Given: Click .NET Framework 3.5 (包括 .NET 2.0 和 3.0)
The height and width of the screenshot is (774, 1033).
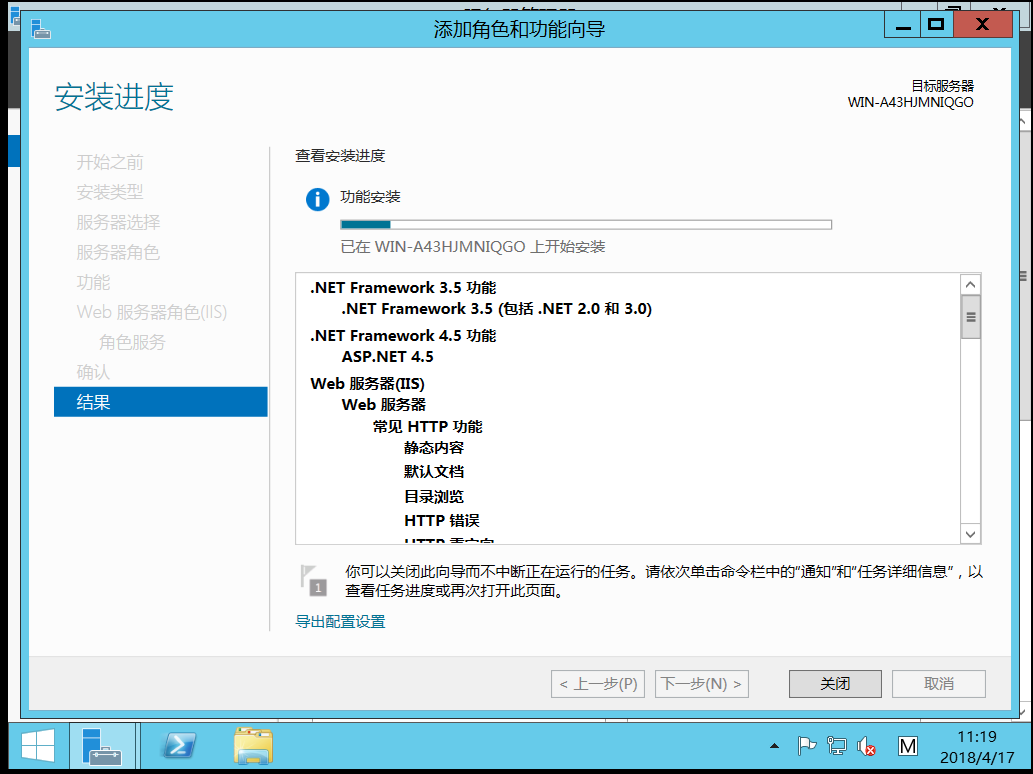Looking at the screenshot, I should [x=497, y=309].
